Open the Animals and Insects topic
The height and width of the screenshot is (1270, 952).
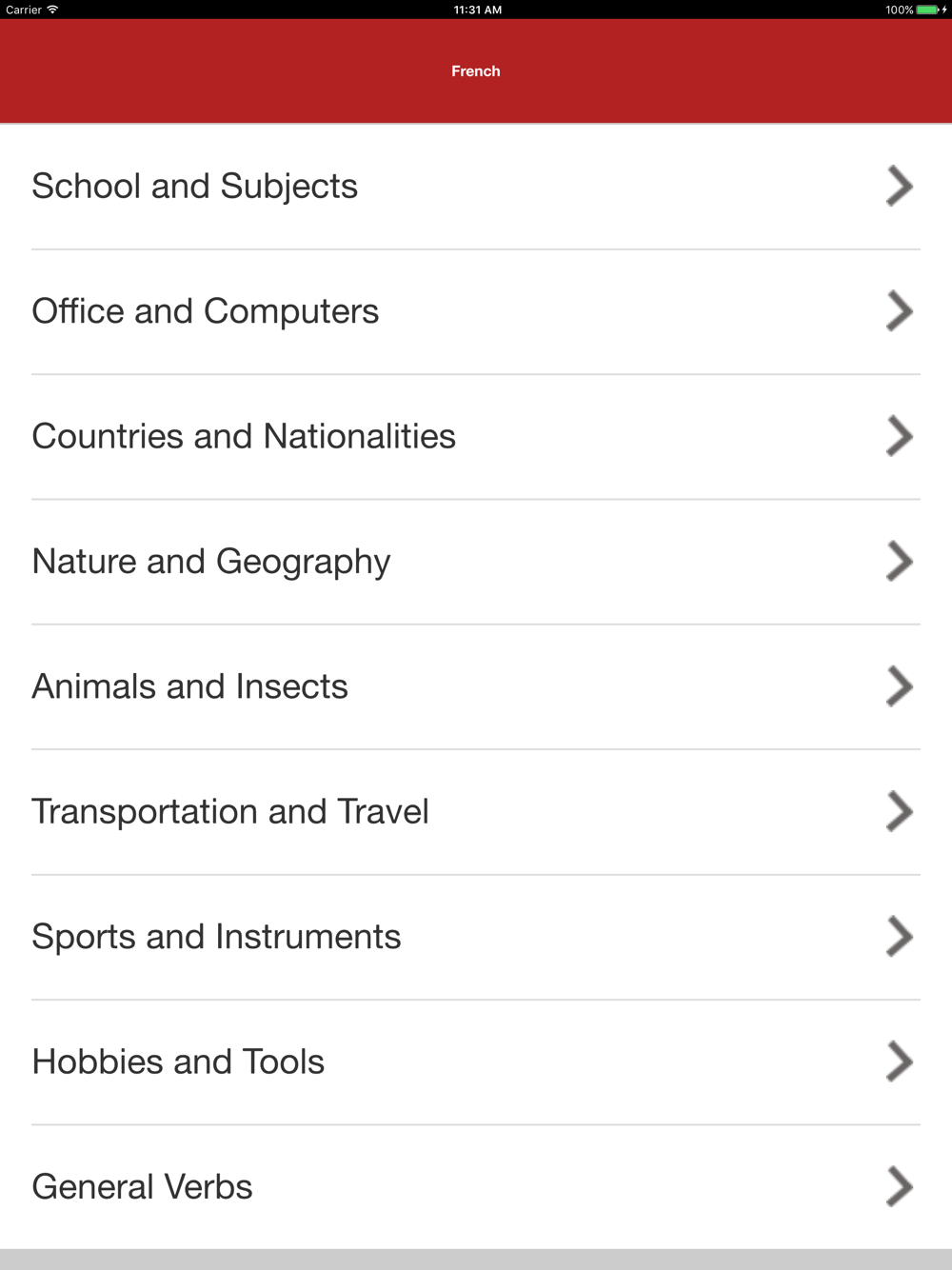point(190,686)
